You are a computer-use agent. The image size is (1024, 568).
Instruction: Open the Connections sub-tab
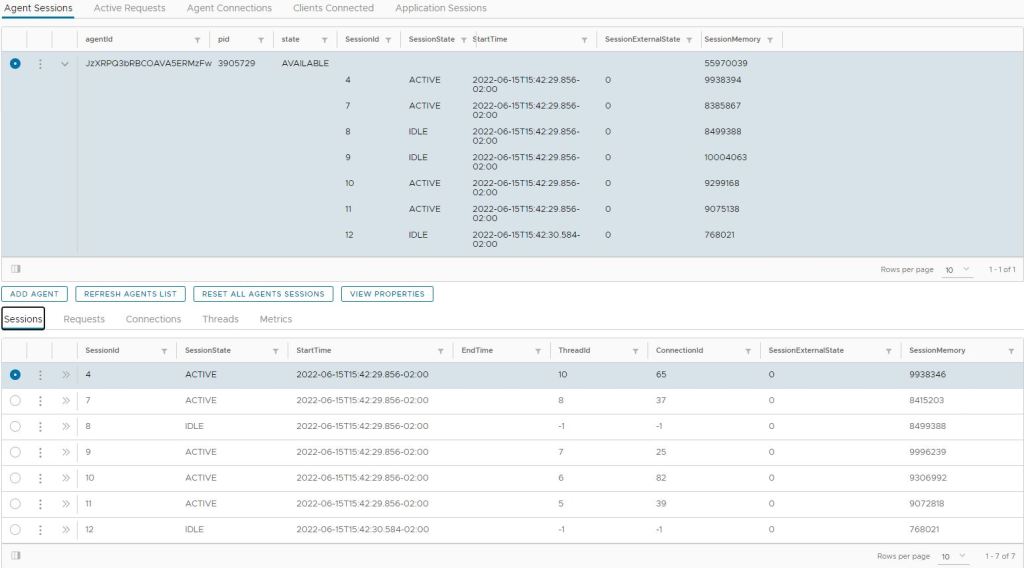153,319
